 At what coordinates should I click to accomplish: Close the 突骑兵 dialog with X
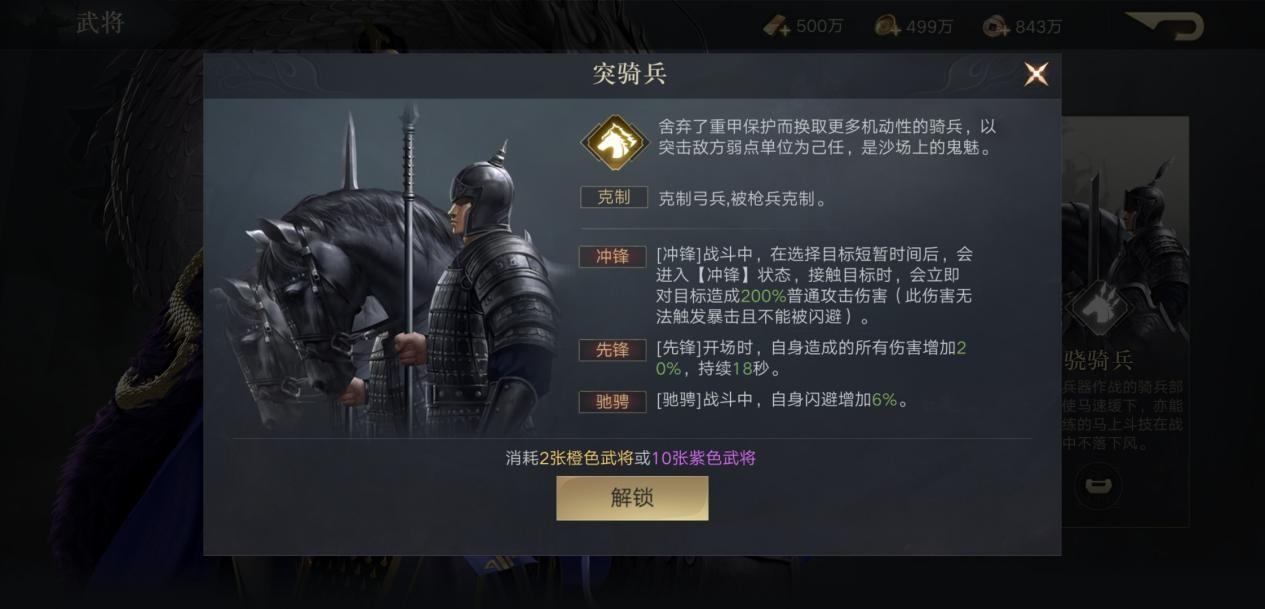point(1036,74)
